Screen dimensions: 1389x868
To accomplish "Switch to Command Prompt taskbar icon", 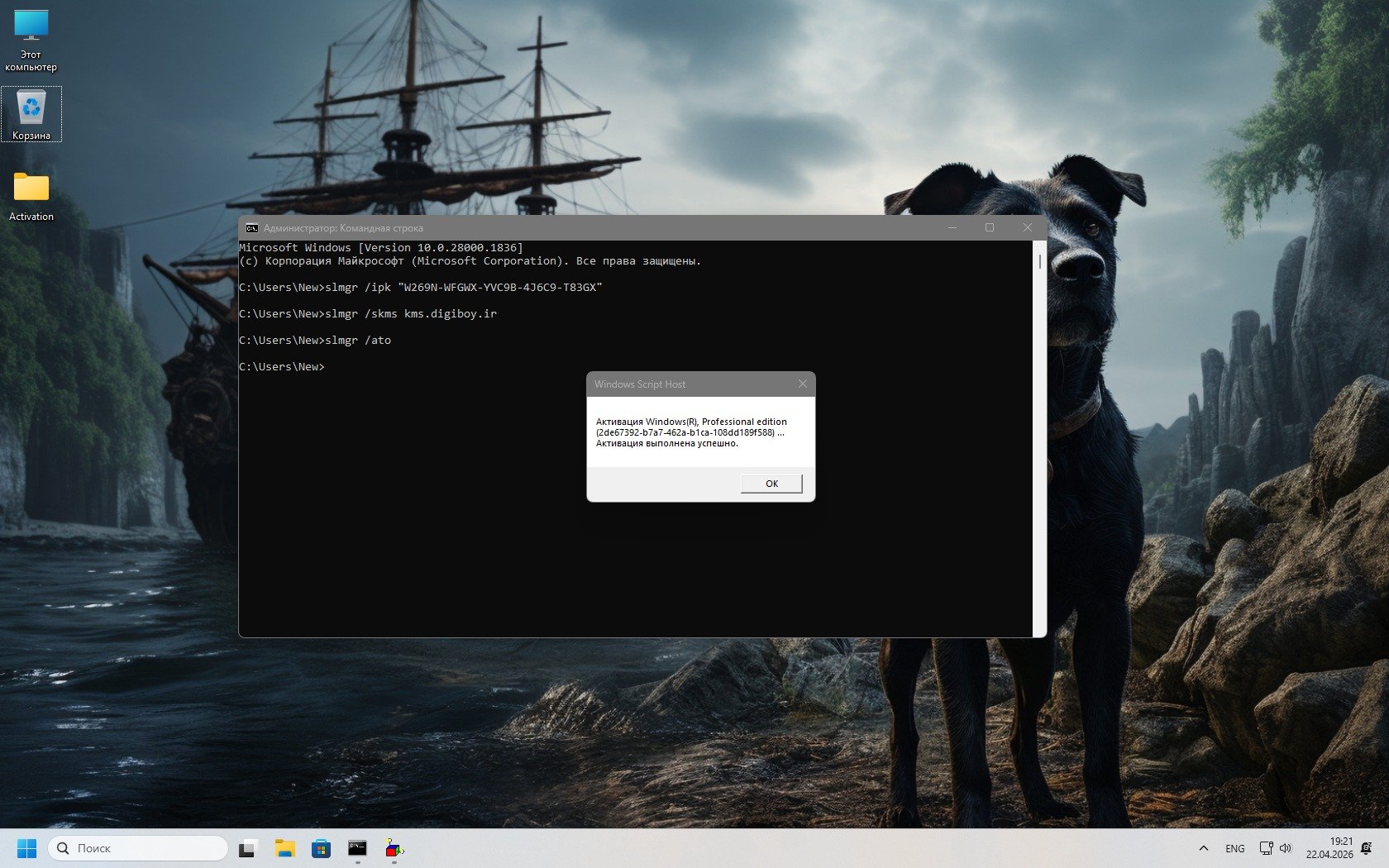I will (x=357, y=848).
